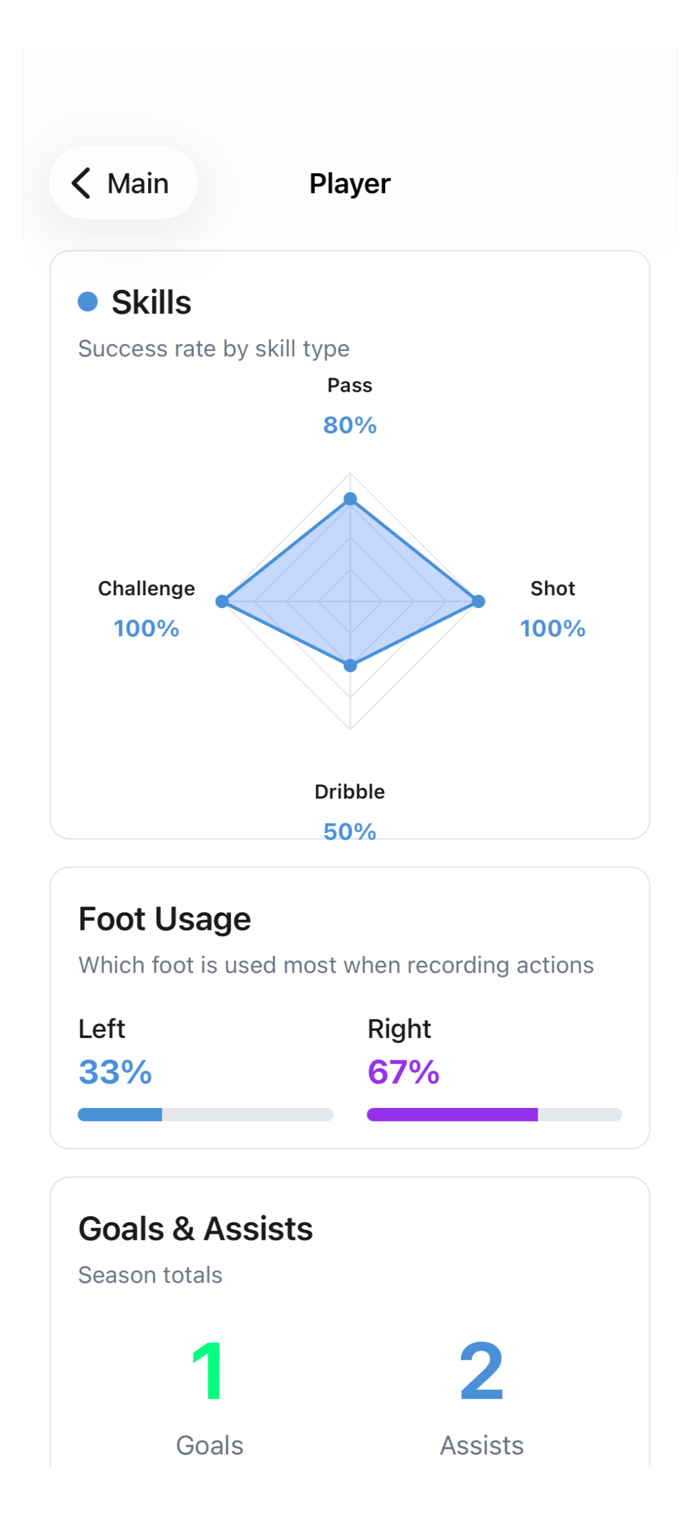Open the Goals & Assists card heading
The image size is (700, 1515).
tap(195, 1228)
